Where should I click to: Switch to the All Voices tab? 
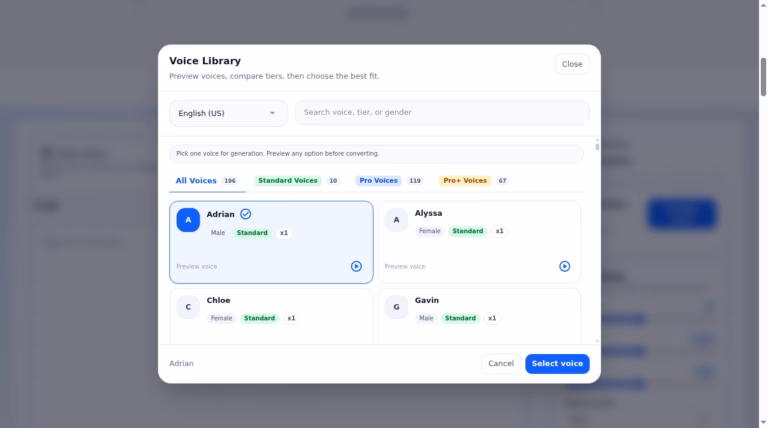coord(207,181)
